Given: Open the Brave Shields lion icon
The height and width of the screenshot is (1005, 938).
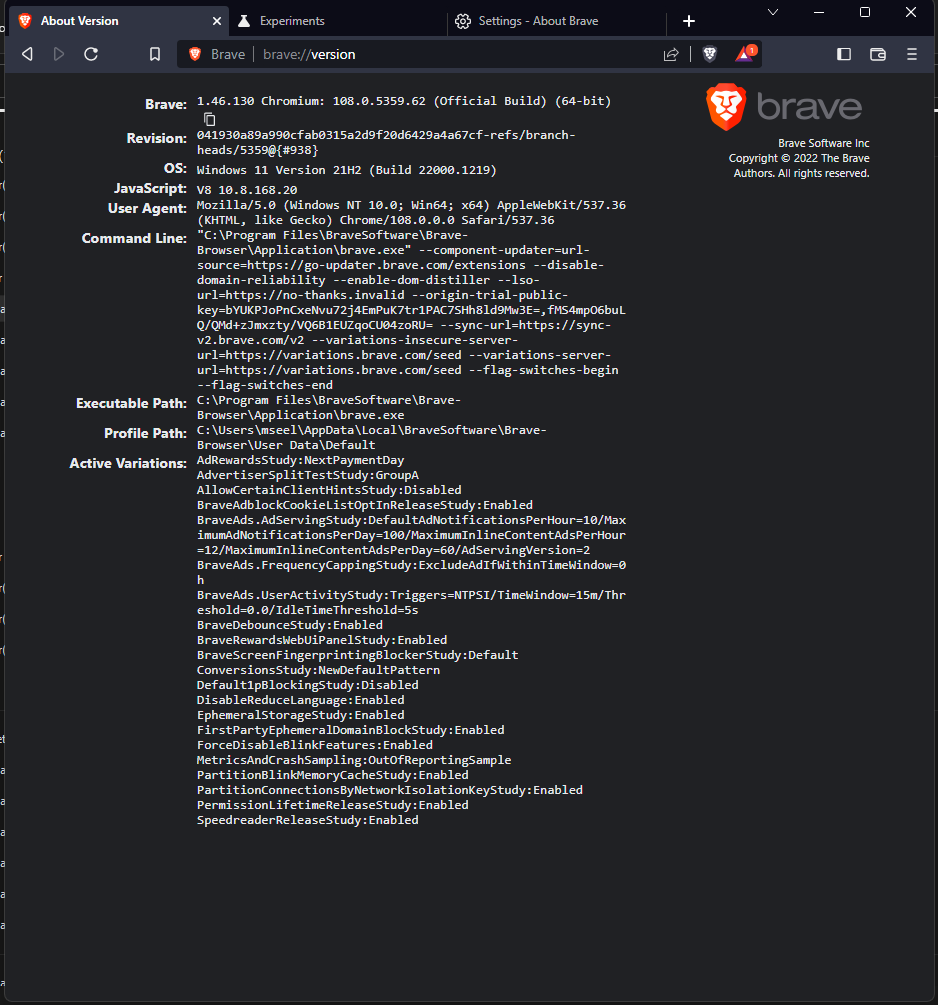Looking at the screenshot, I should (x=710, y=54).
